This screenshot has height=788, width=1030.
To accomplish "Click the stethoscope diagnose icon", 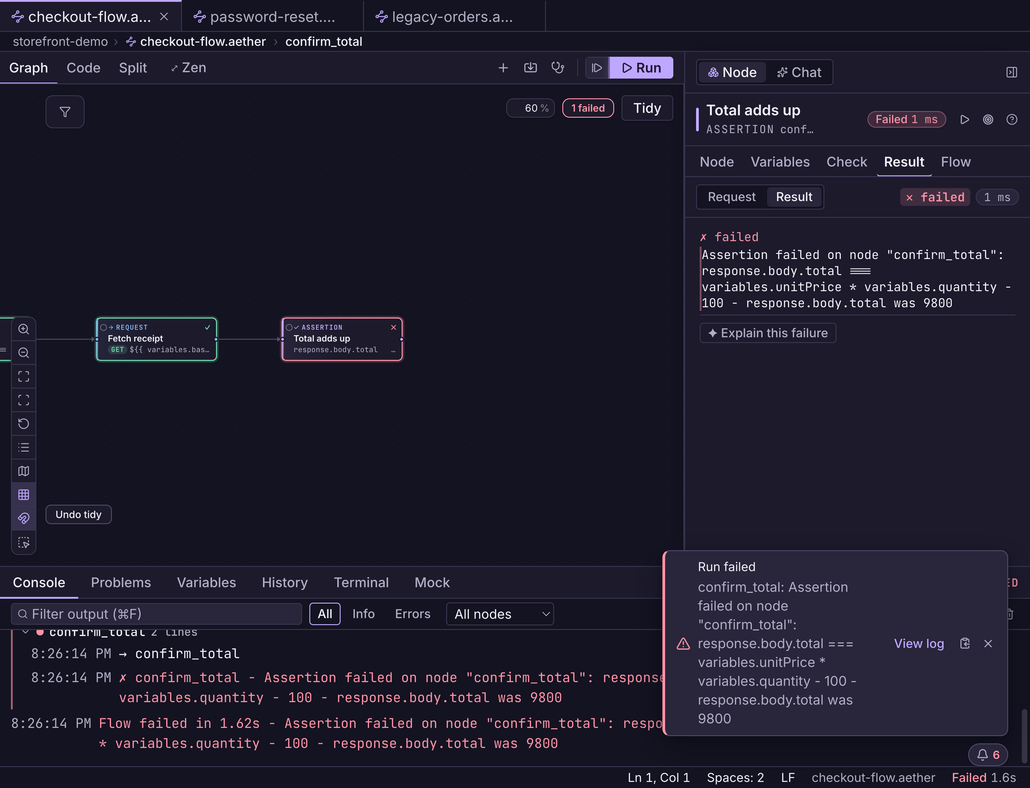I will 558,68.
